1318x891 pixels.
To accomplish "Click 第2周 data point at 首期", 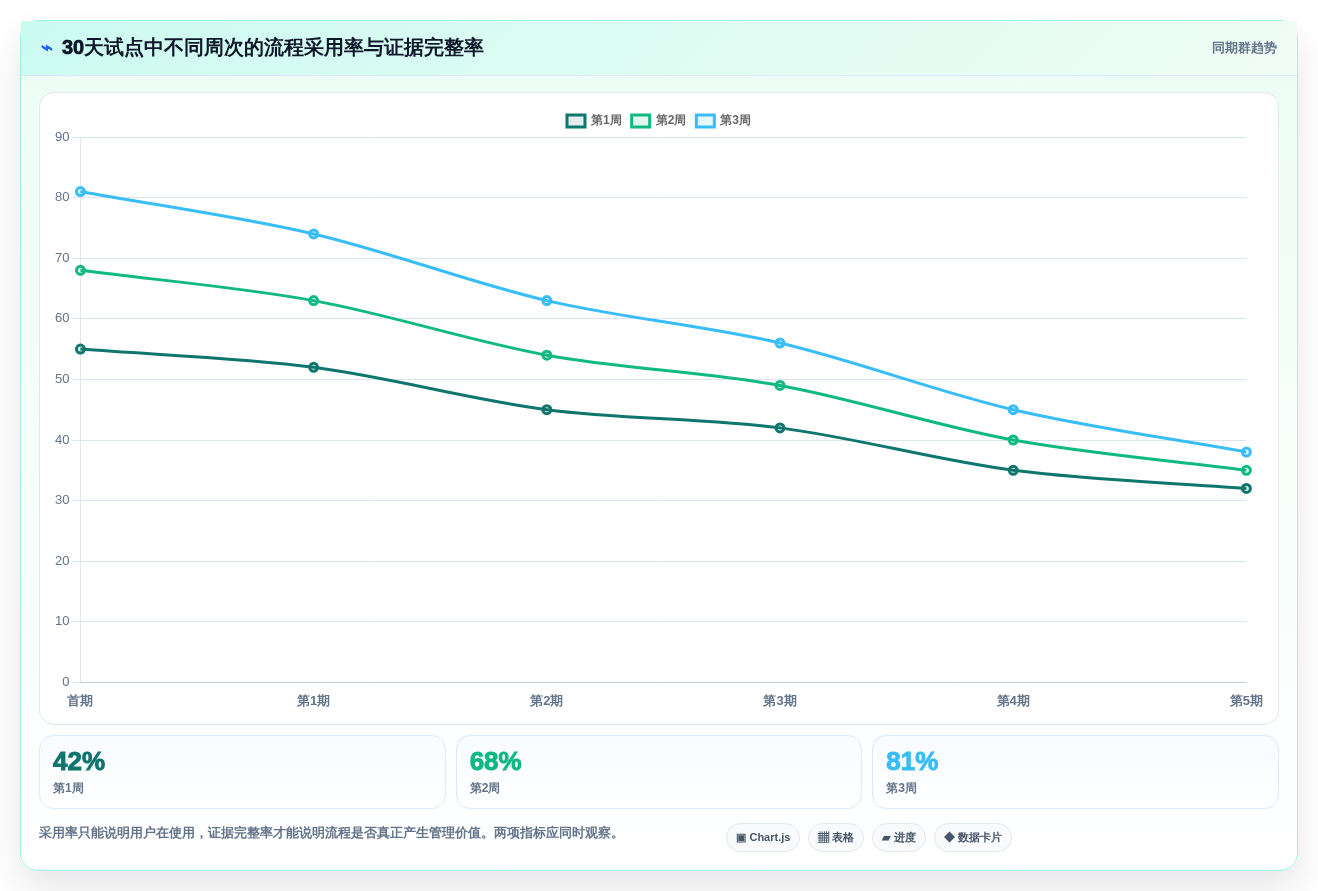I will click(x=81, y=270).
